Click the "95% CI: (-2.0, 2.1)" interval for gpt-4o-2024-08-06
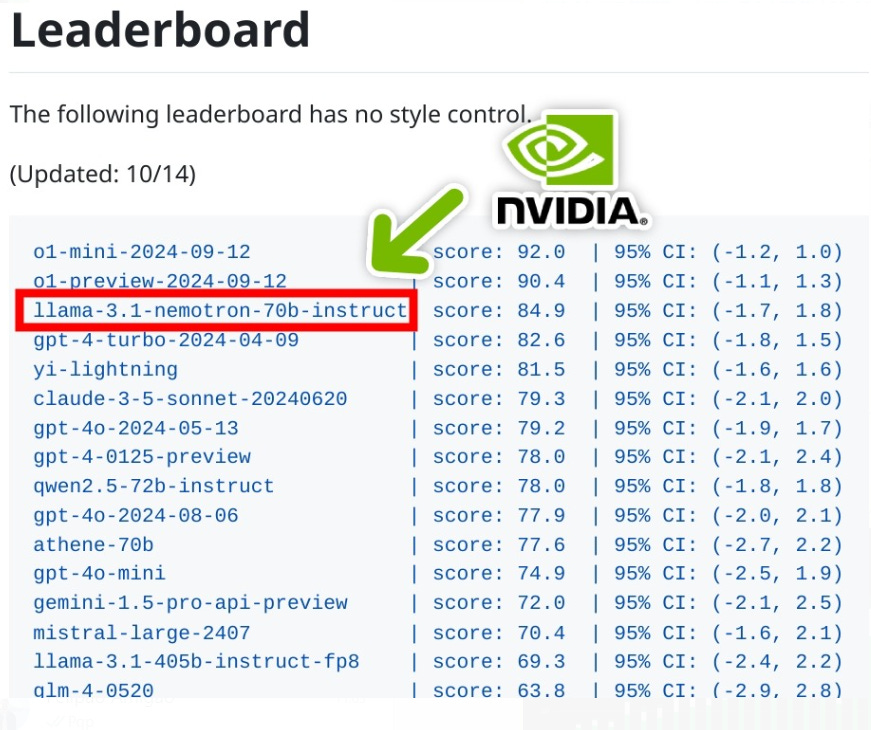 [728, 516]
